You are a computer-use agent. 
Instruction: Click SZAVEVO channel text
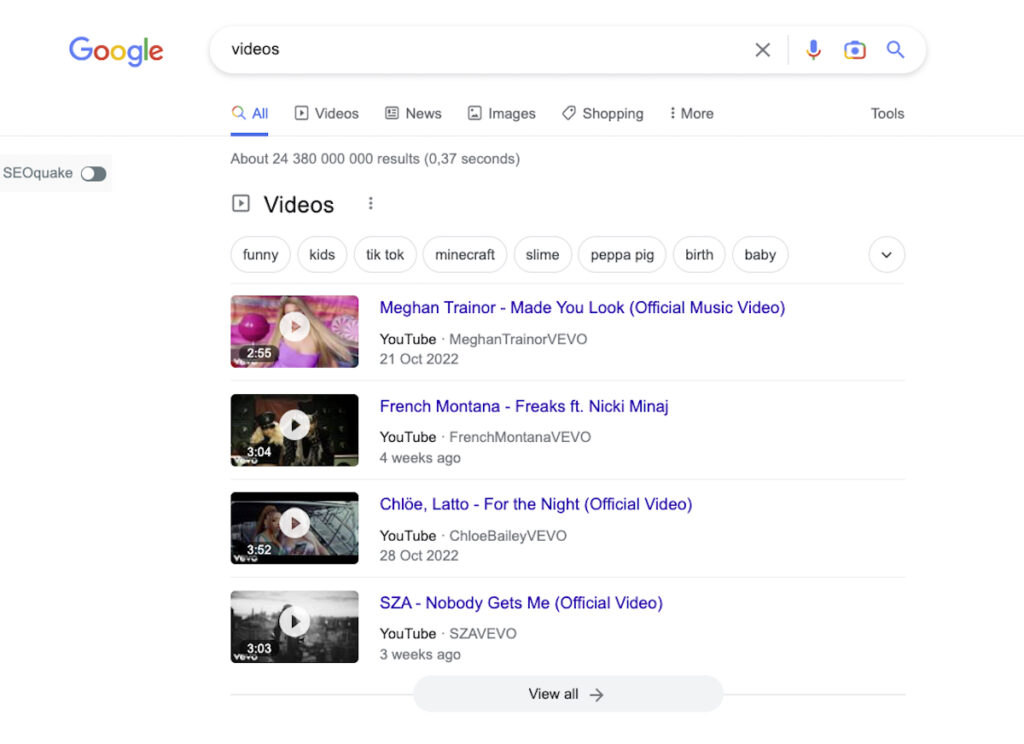(x=483, y=634)
